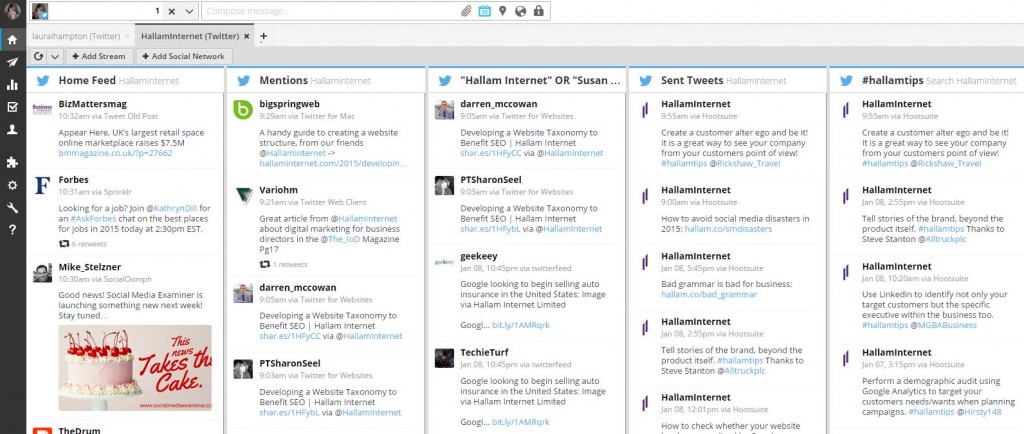Click the user profile avatar at top left

(x=12, y=11)
